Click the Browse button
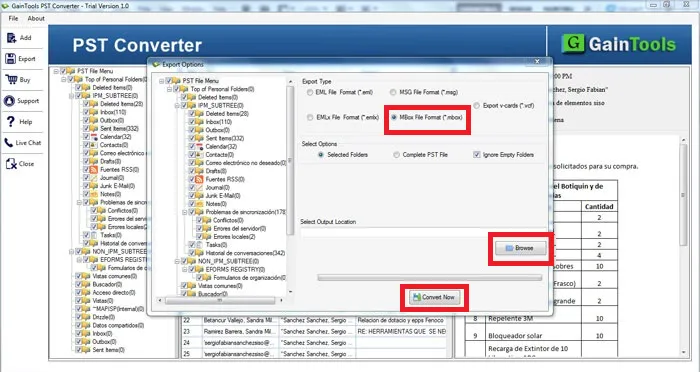This screenshot has width=700, height=372. click(x=521, y=248)
